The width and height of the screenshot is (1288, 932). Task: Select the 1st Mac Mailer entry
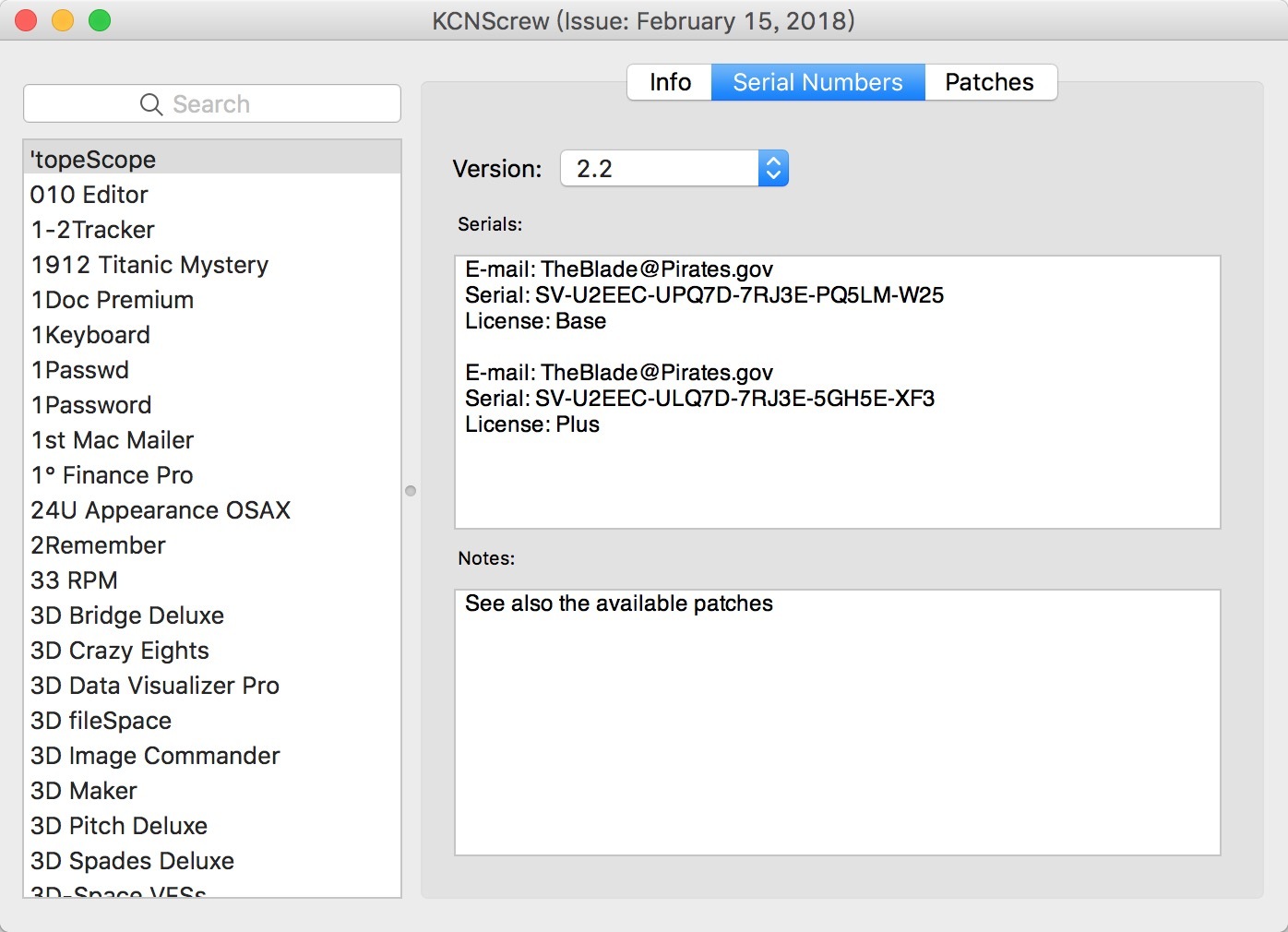tap(113, 440)
